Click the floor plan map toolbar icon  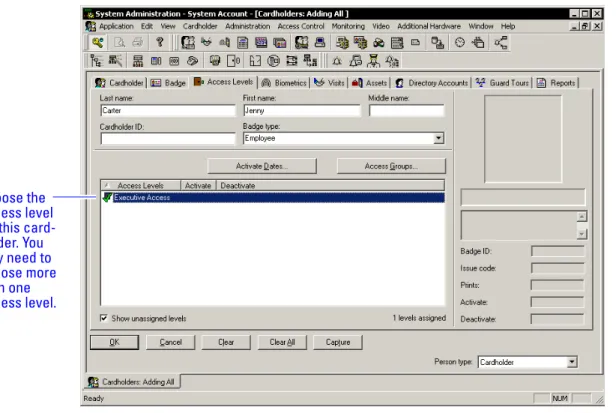[255, 61]
